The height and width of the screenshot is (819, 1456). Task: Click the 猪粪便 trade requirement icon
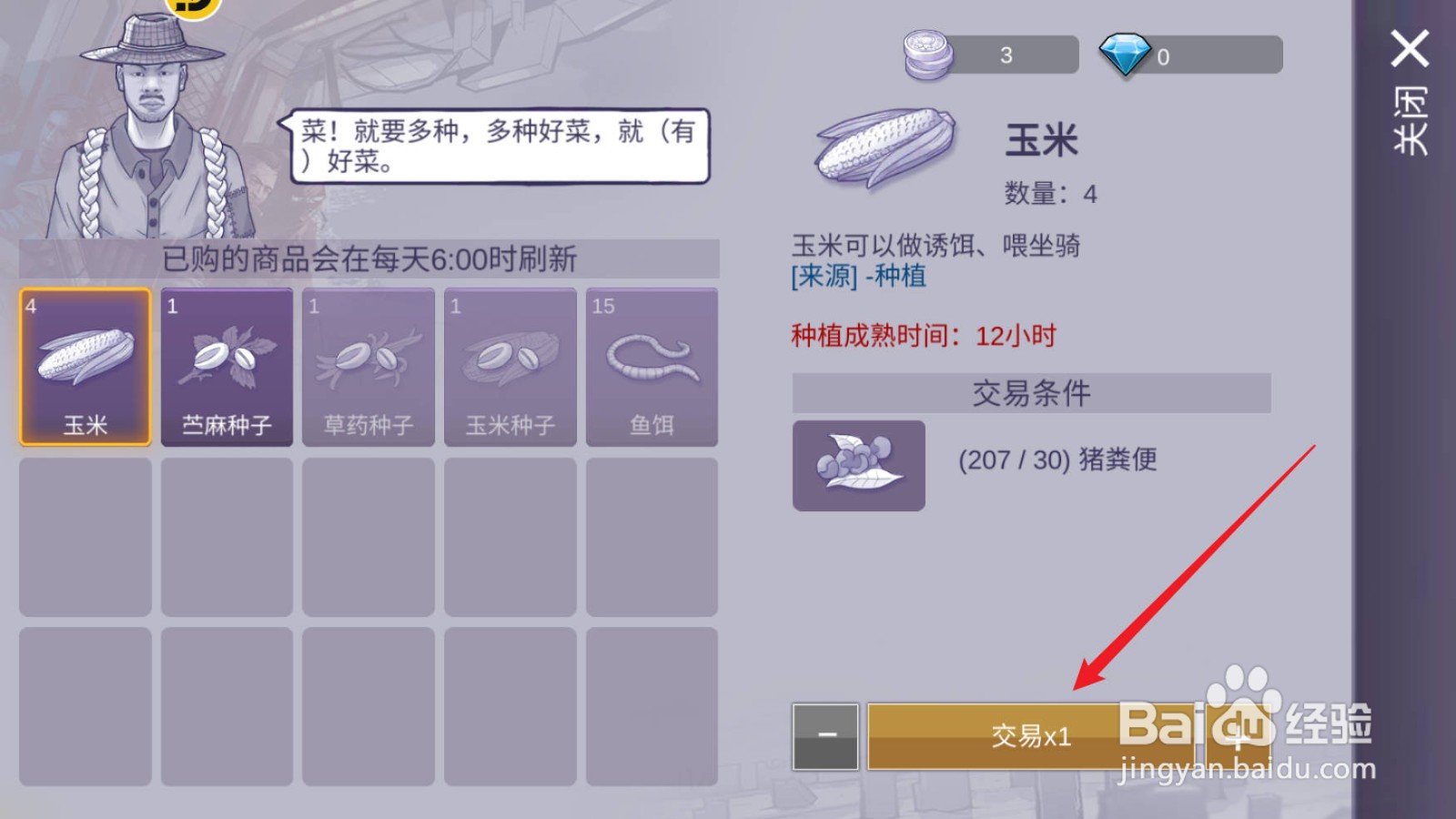point(859,465)
